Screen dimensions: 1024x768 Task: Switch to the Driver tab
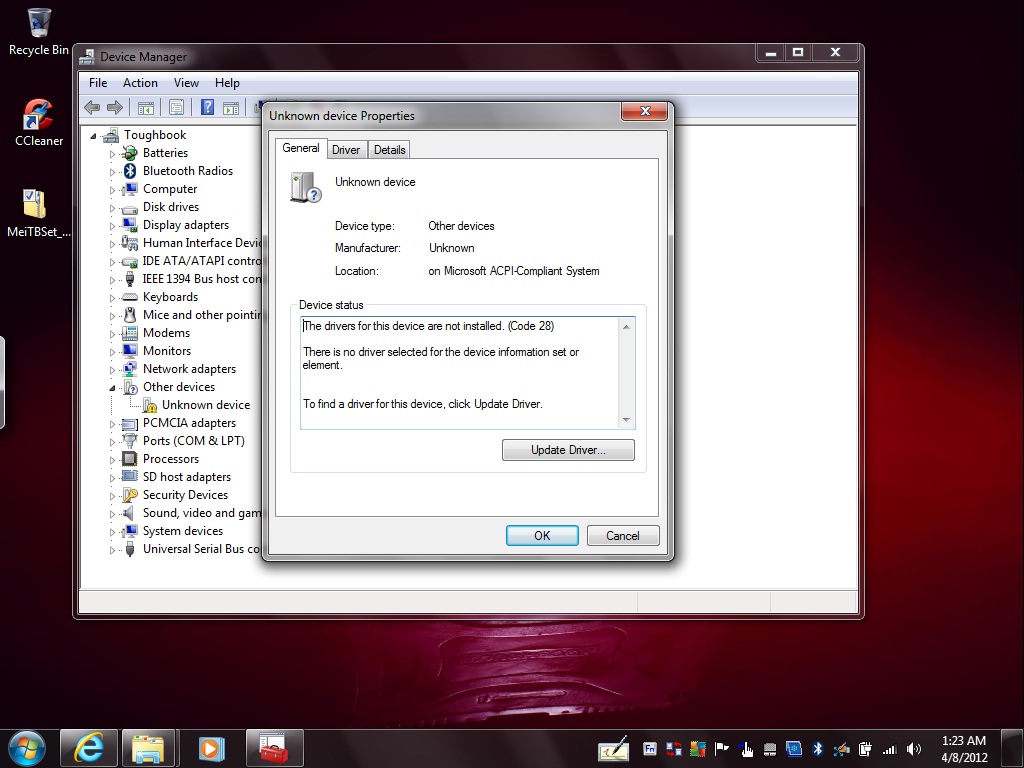point(346,150)
